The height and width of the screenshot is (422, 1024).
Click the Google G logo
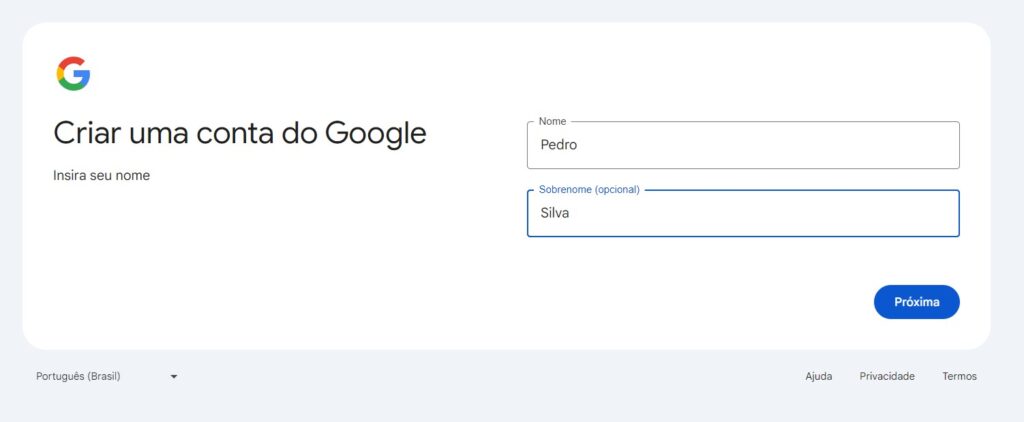pyautogui.click(x=73, y=73)
